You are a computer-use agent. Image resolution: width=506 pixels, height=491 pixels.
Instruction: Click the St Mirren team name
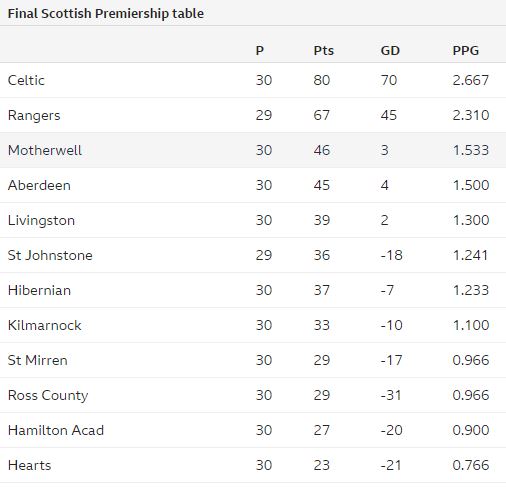(38, 360)
